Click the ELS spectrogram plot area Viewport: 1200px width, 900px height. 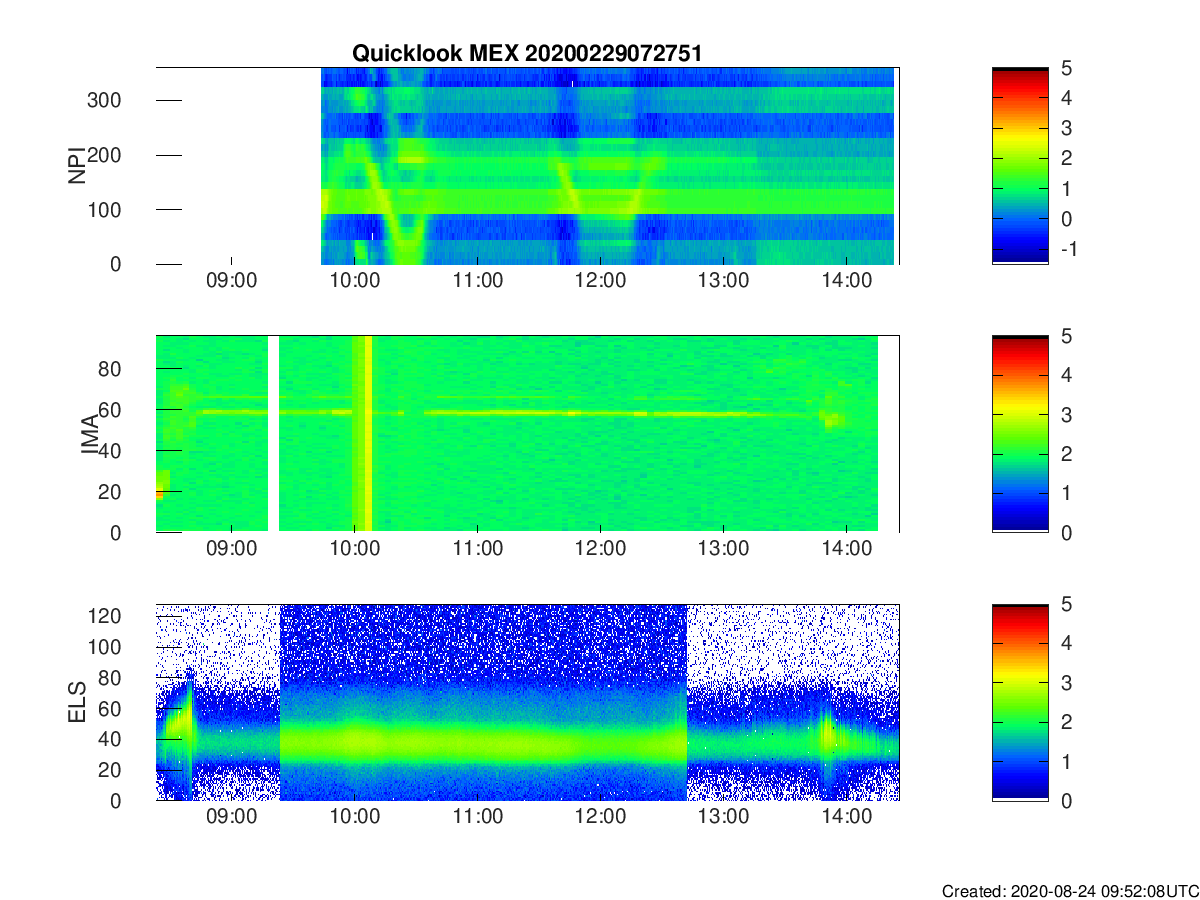527,702
